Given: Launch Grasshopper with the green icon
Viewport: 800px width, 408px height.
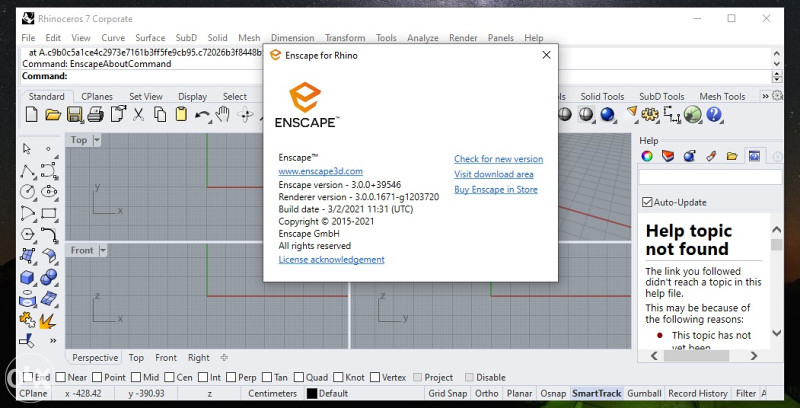Looking at the screenshot, I should 692,114.
